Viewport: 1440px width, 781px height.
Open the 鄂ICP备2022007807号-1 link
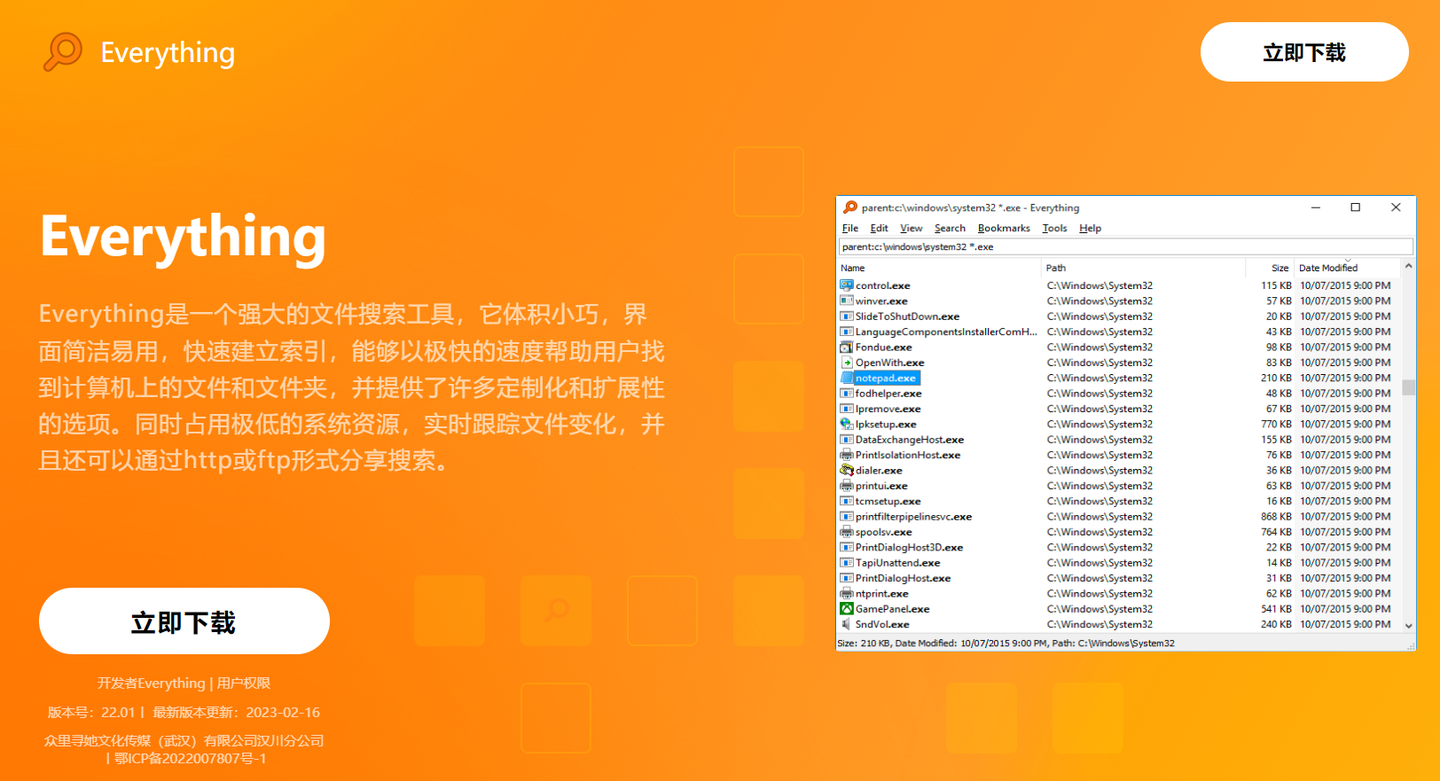point(190,758)
